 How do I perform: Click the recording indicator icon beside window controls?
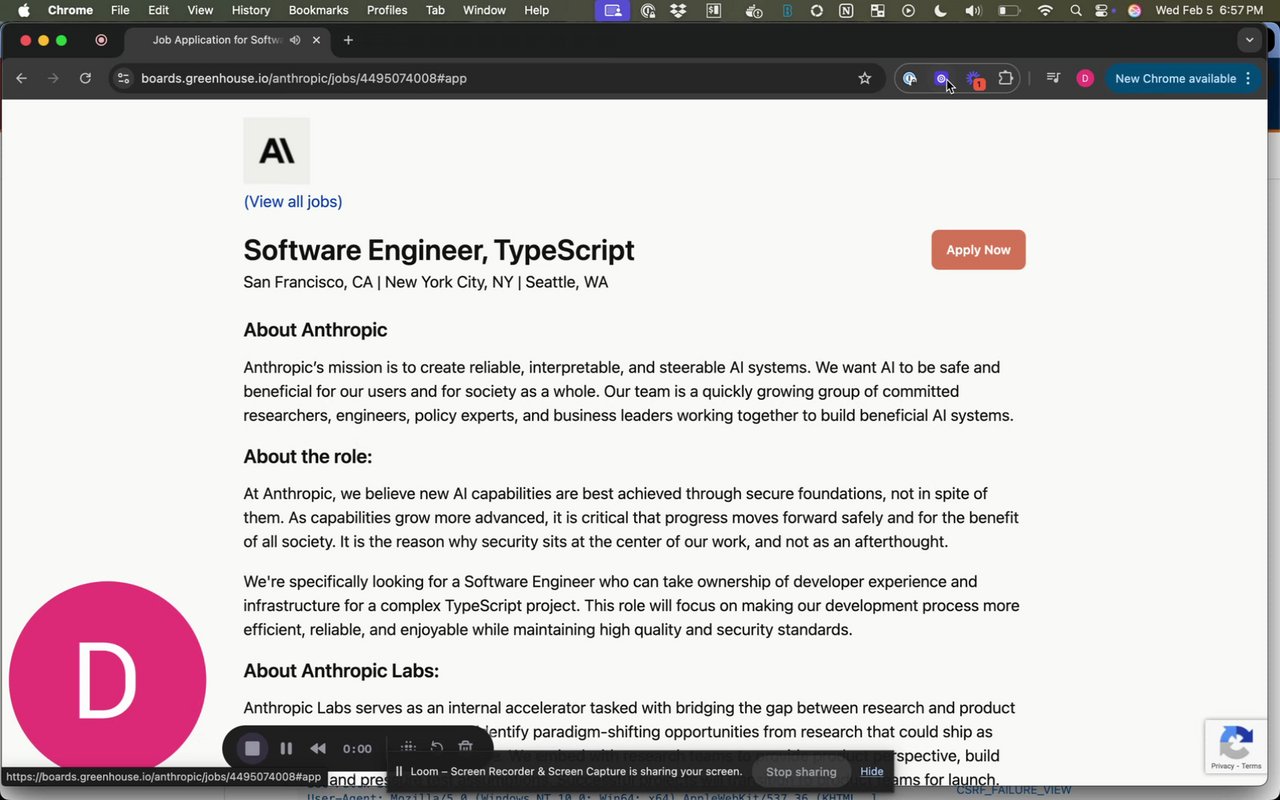[101, 40]
